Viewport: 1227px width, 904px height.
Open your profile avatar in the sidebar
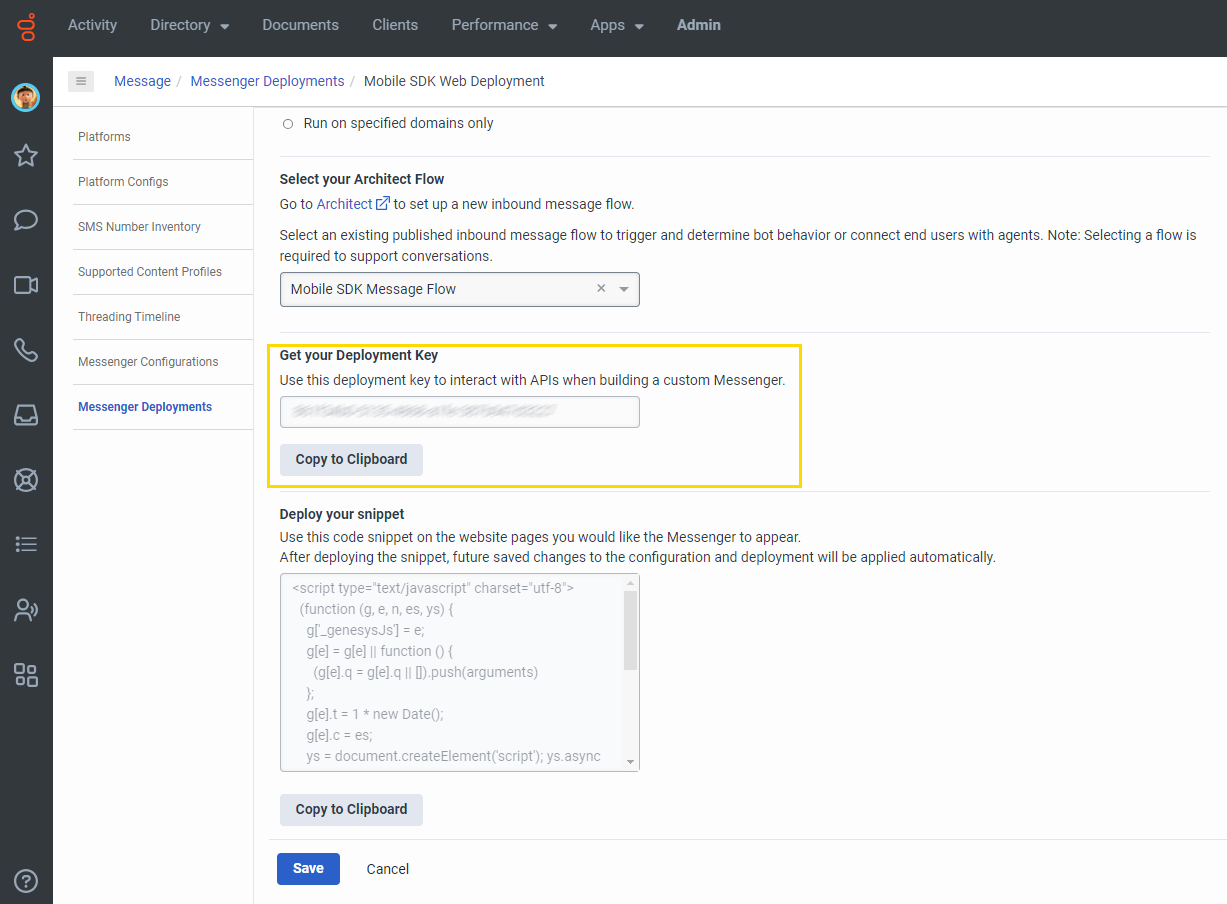coord(26,97)
